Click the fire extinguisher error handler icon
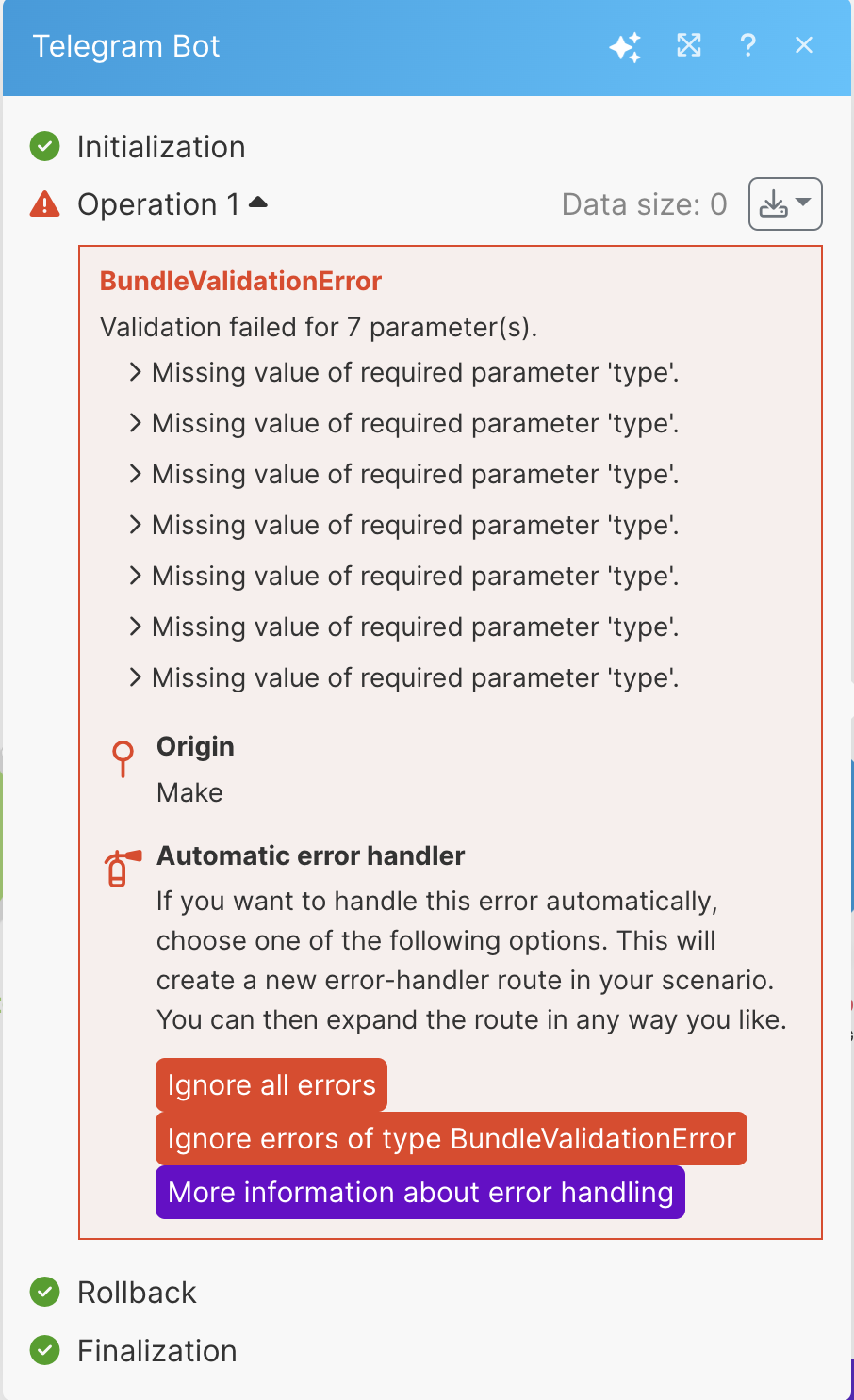This screenshot has width=854, height=1400. 122,868
